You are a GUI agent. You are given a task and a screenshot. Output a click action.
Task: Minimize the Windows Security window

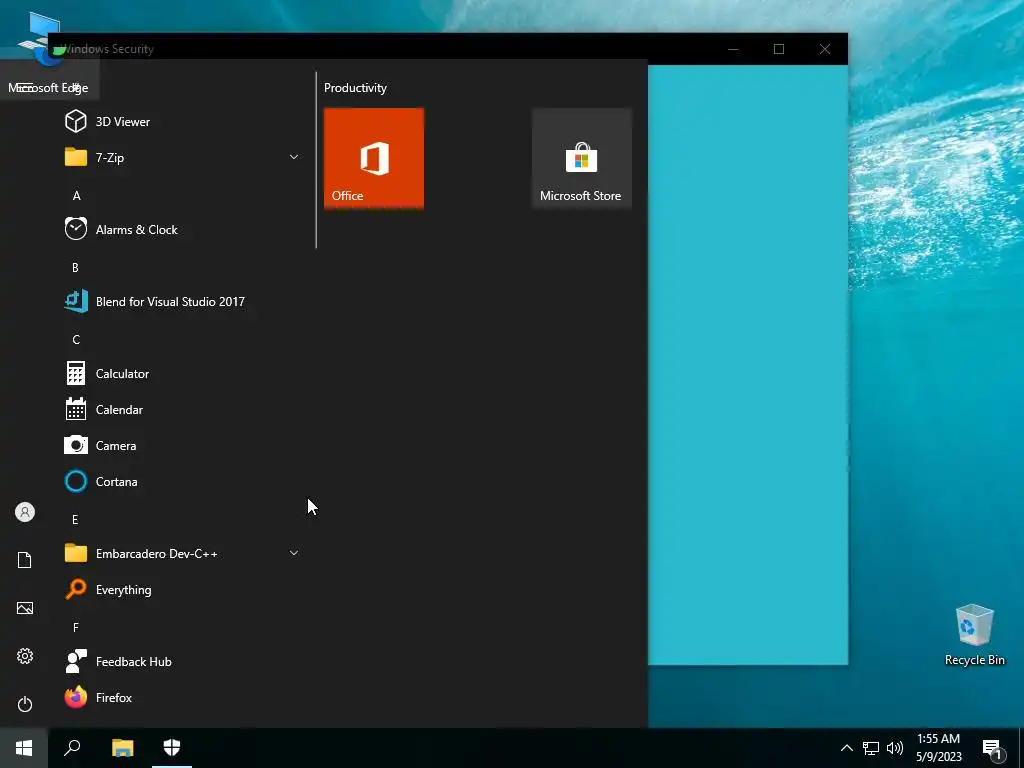[x=733, y=49]
